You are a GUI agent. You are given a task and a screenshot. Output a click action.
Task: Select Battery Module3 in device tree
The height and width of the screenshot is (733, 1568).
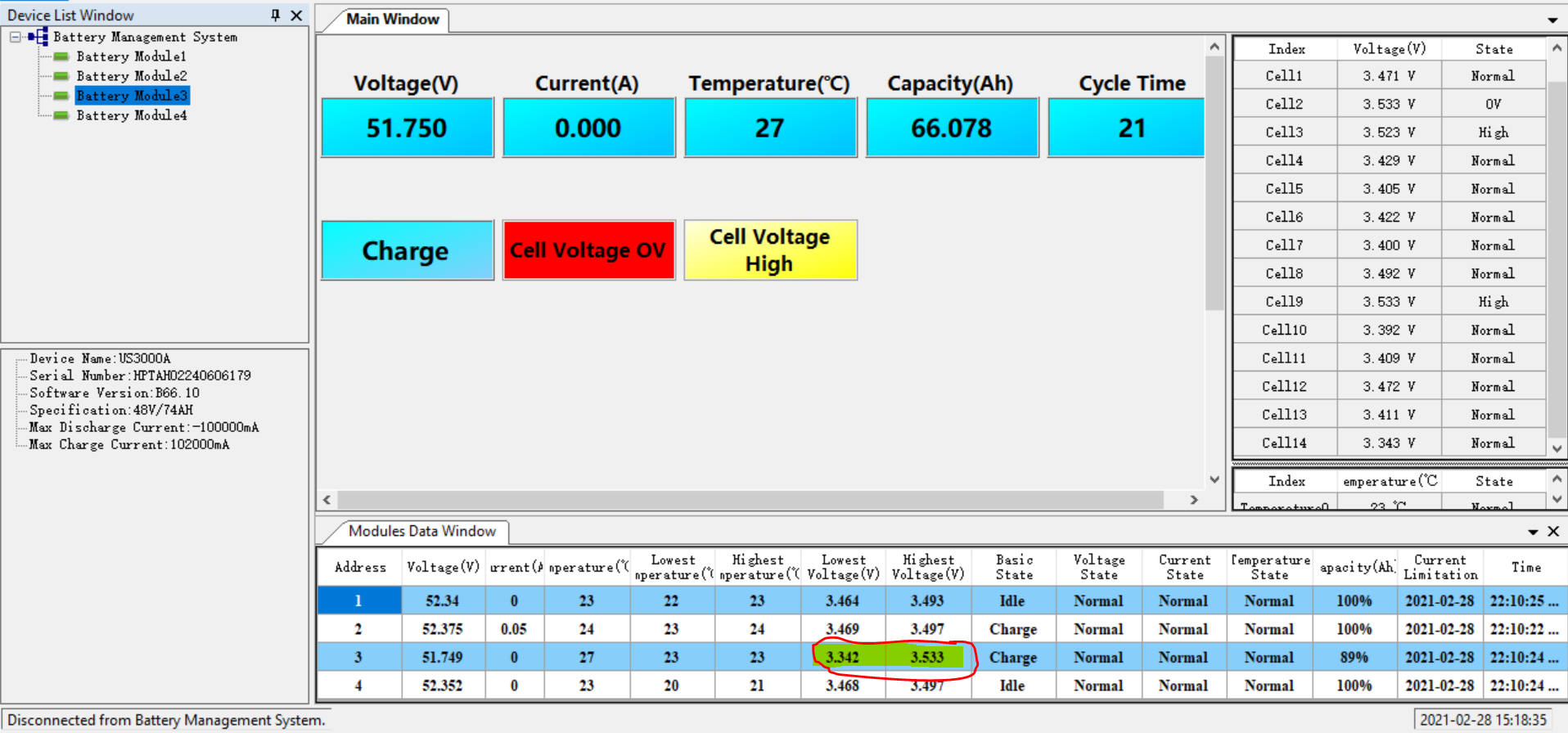(x=132, y=96)
